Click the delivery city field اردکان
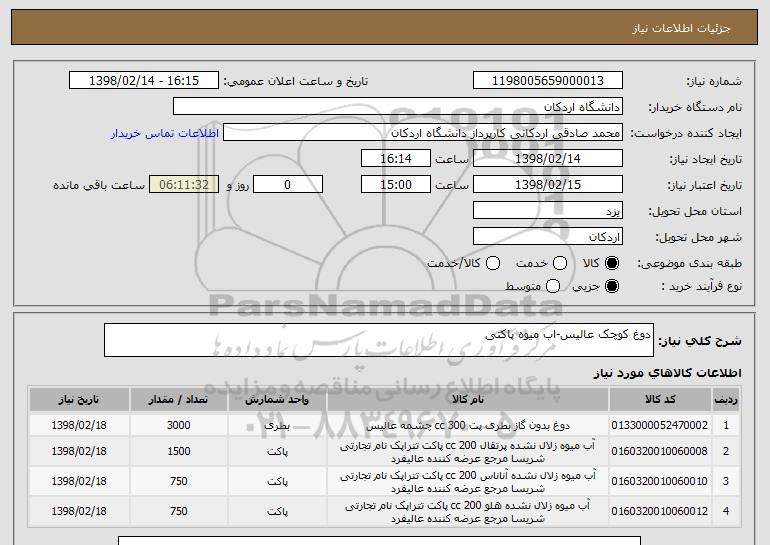The image size is (770, 545). 548,237
